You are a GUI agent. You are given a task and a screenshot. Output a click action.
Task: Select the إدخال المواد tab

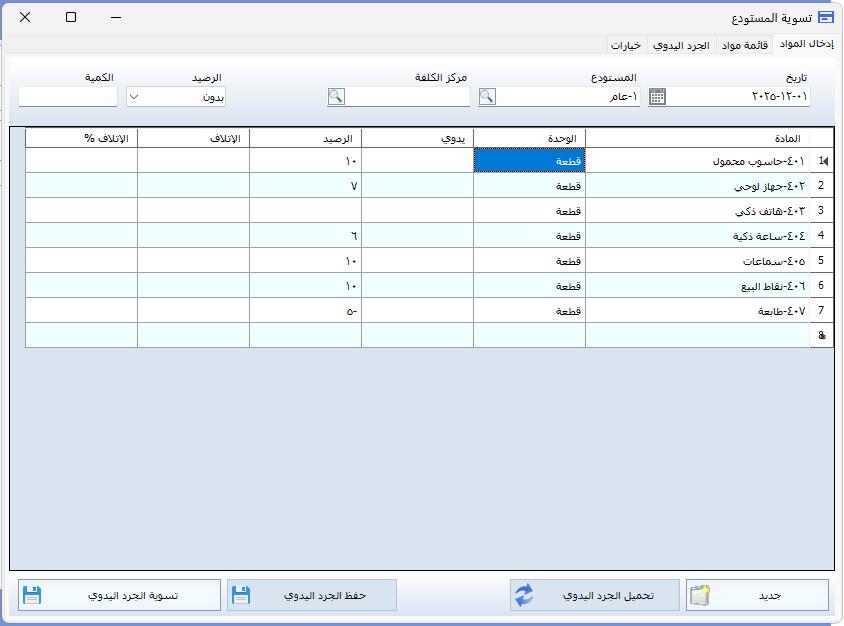(x=806, y=45)
